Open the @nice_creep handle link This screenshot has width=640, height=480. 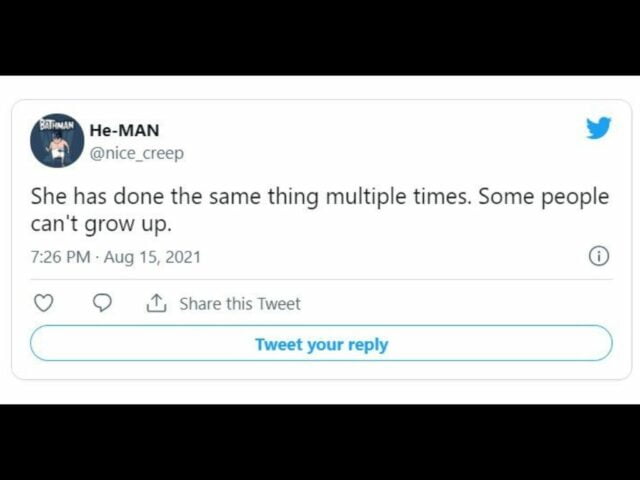tap(136, 153)
